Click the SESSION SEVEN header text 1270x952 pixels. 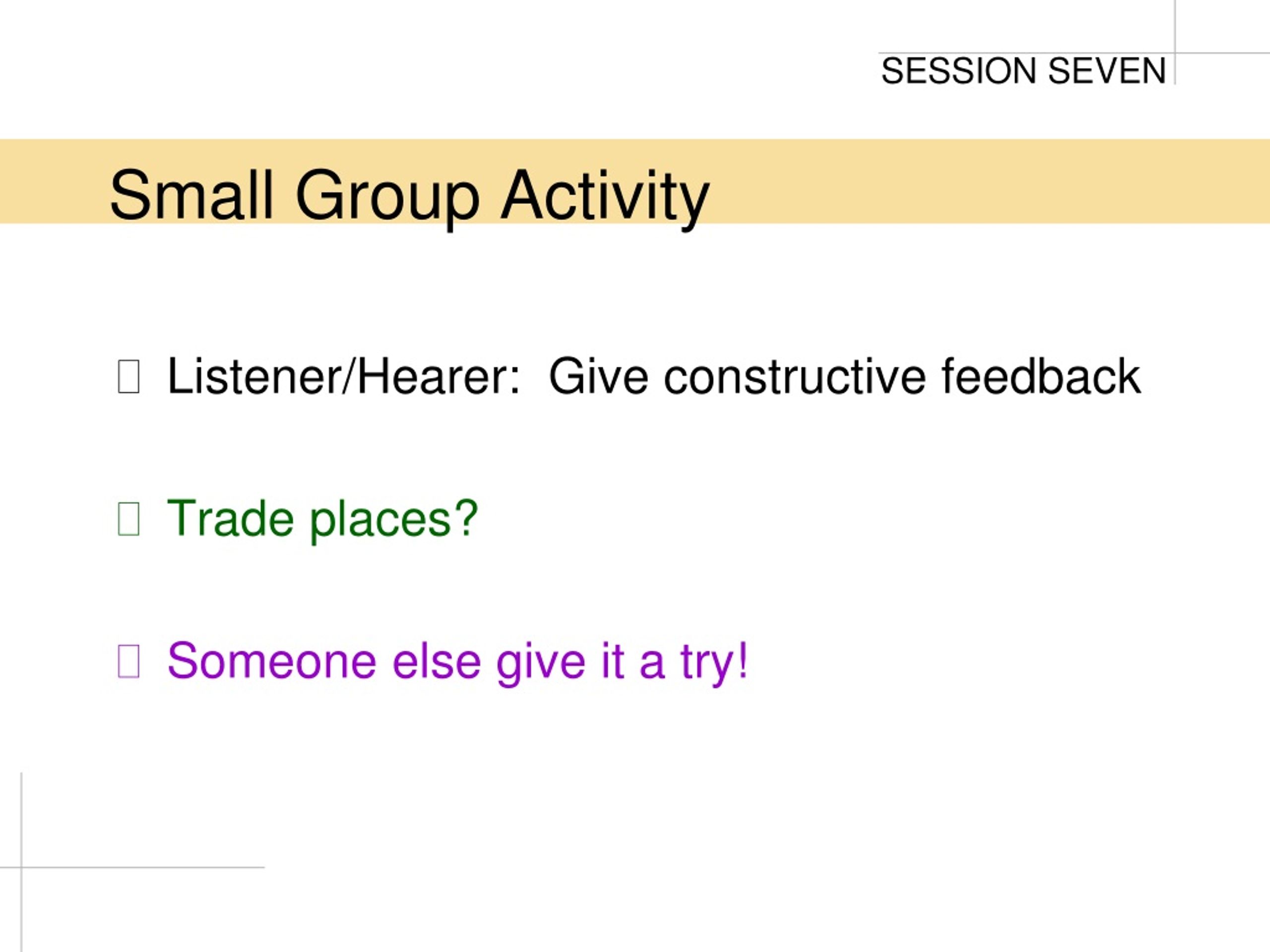pyautogui.click(x=1023, y=71)
